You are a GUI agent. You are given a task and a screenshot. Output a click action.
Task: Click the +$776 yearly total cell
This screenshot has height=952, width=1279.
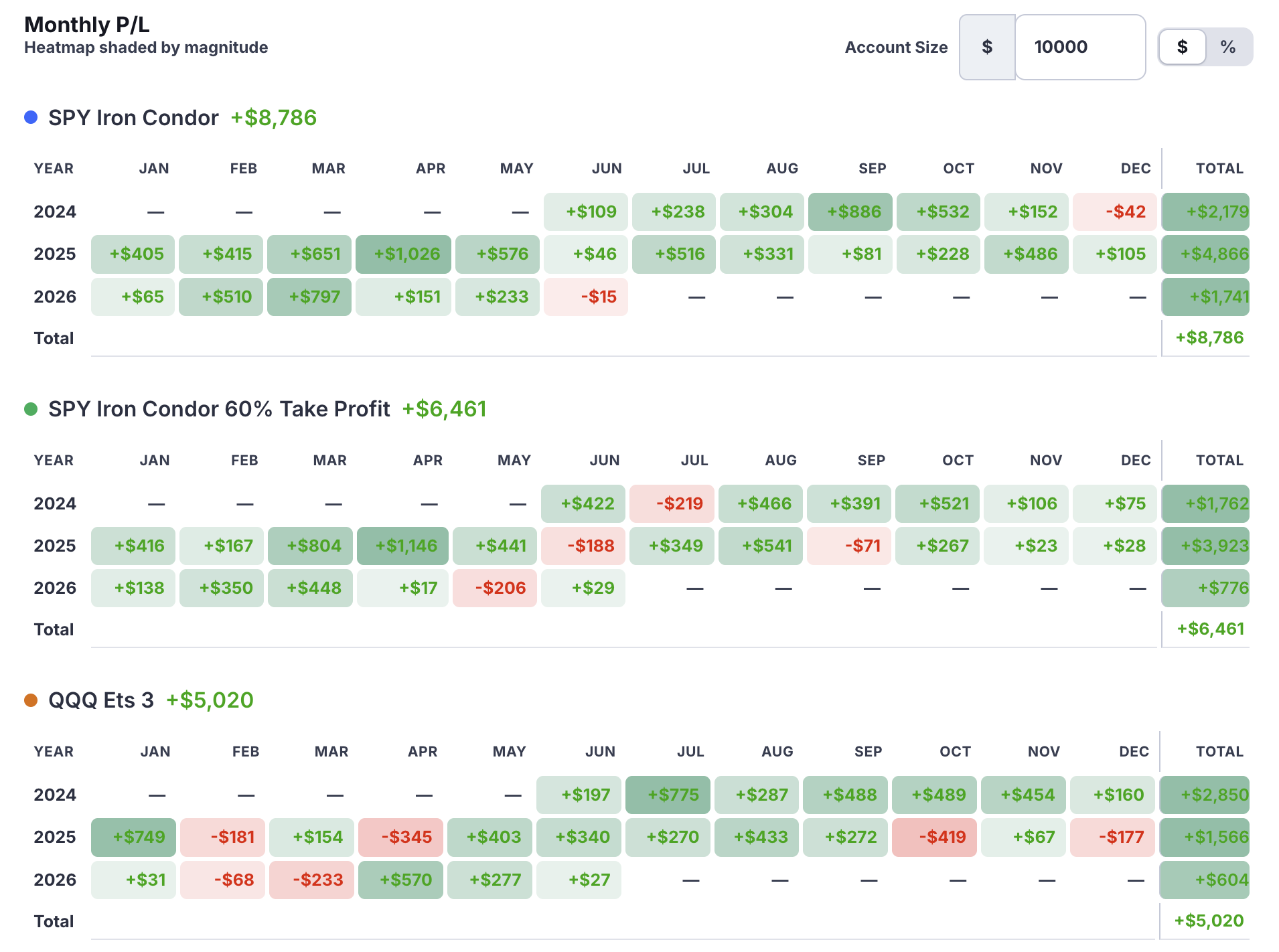[x=1205, y=588]
